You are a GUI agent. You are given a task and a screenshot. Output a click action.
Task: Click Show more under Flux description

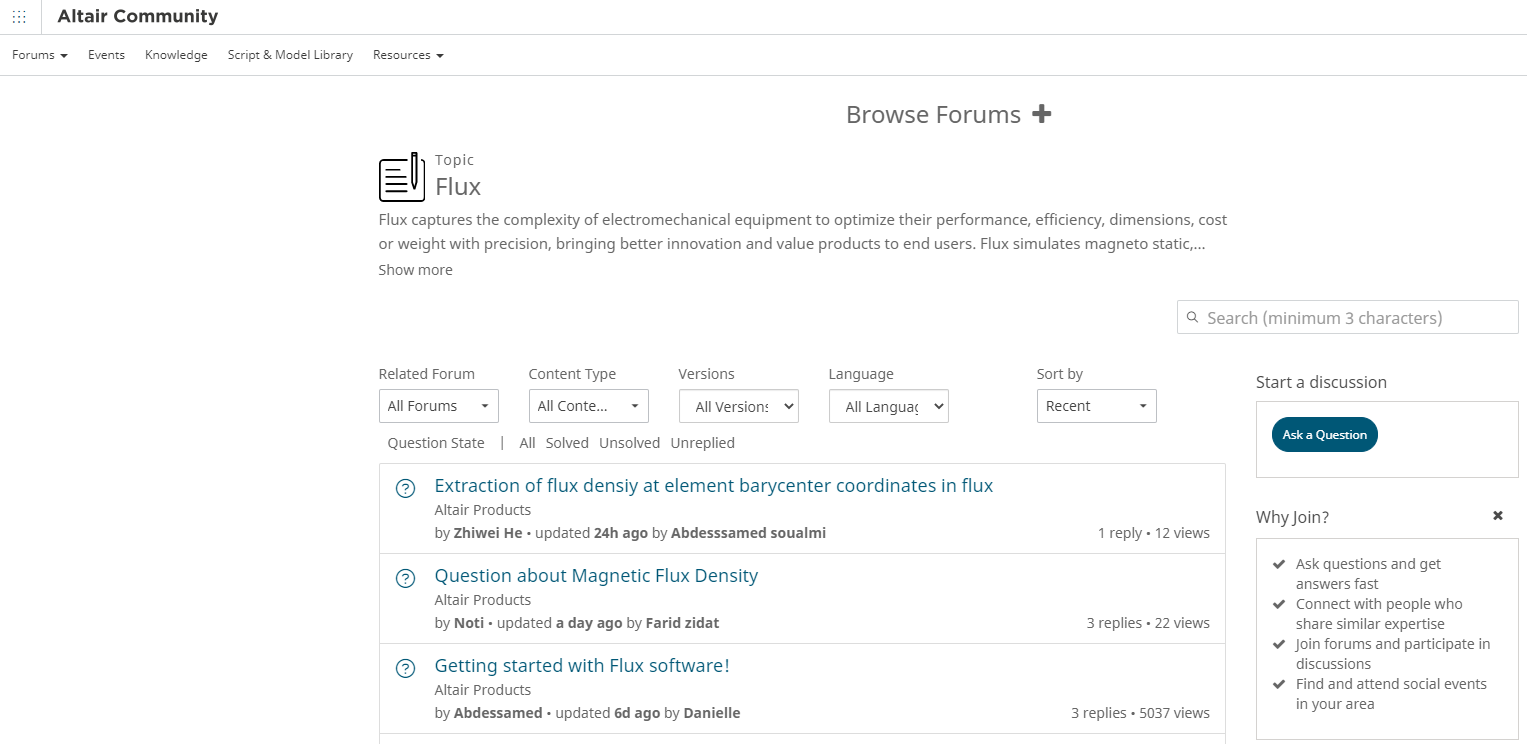click(x=415, y=270)
